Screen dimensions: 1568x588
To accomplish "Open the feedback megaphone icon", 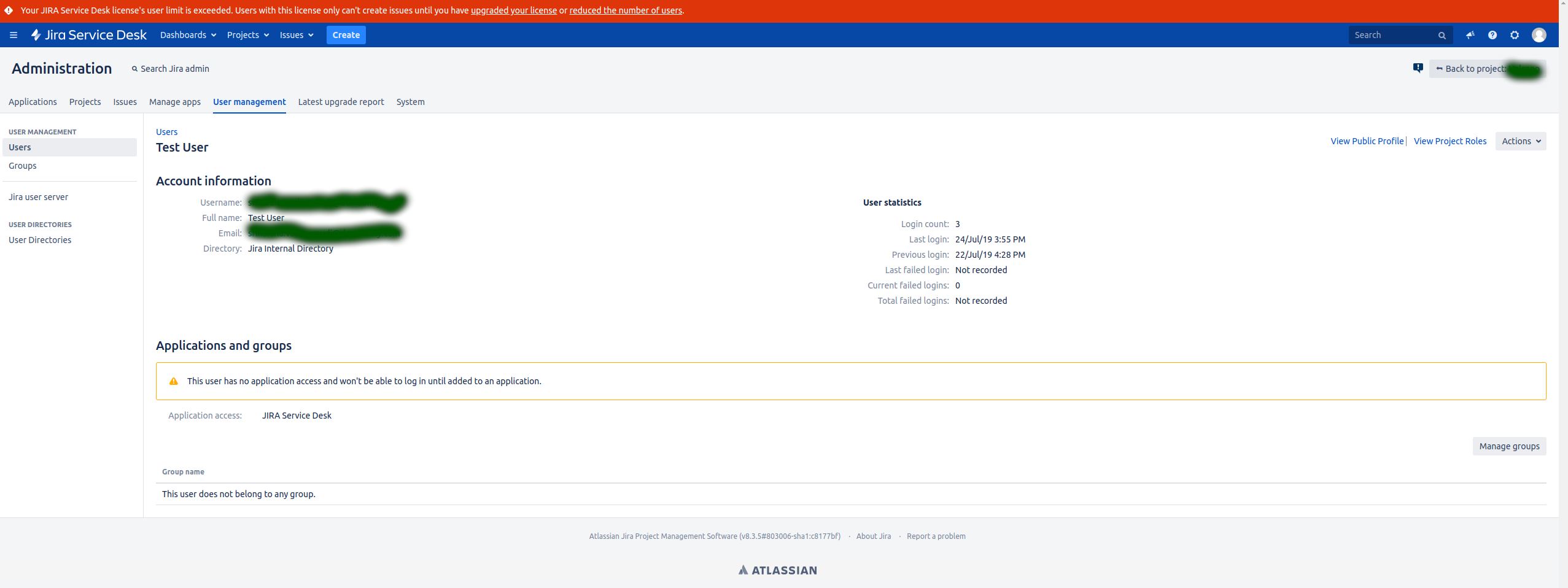I will pyautogui.click(x=1470, y=35).
